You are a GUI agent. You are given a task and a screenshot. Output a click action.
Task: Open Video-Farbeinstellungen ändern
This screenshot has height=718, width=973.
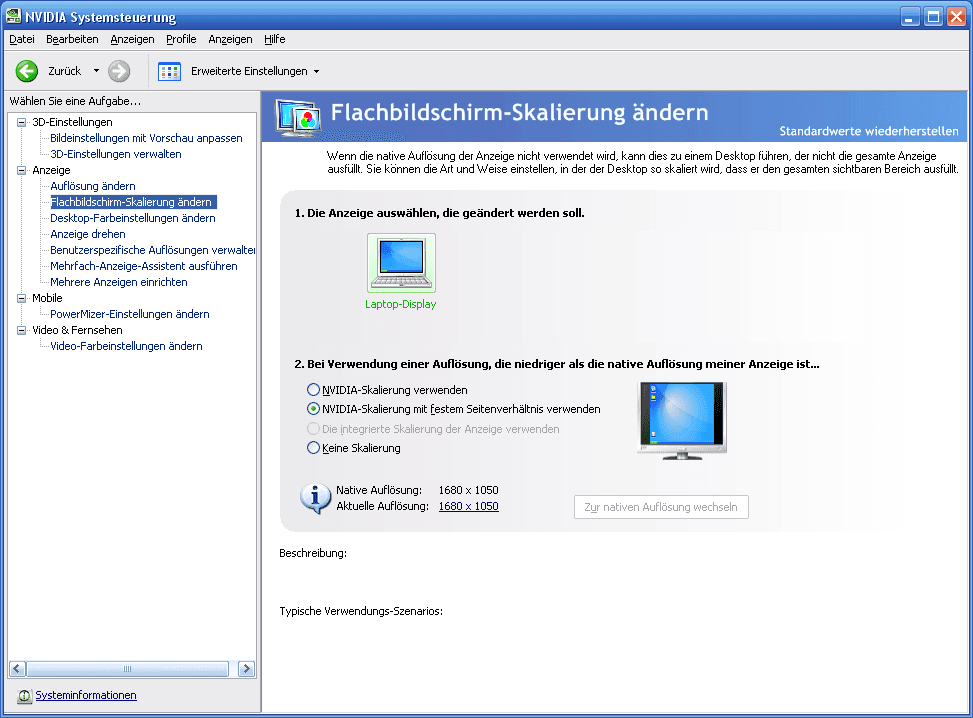127,346
